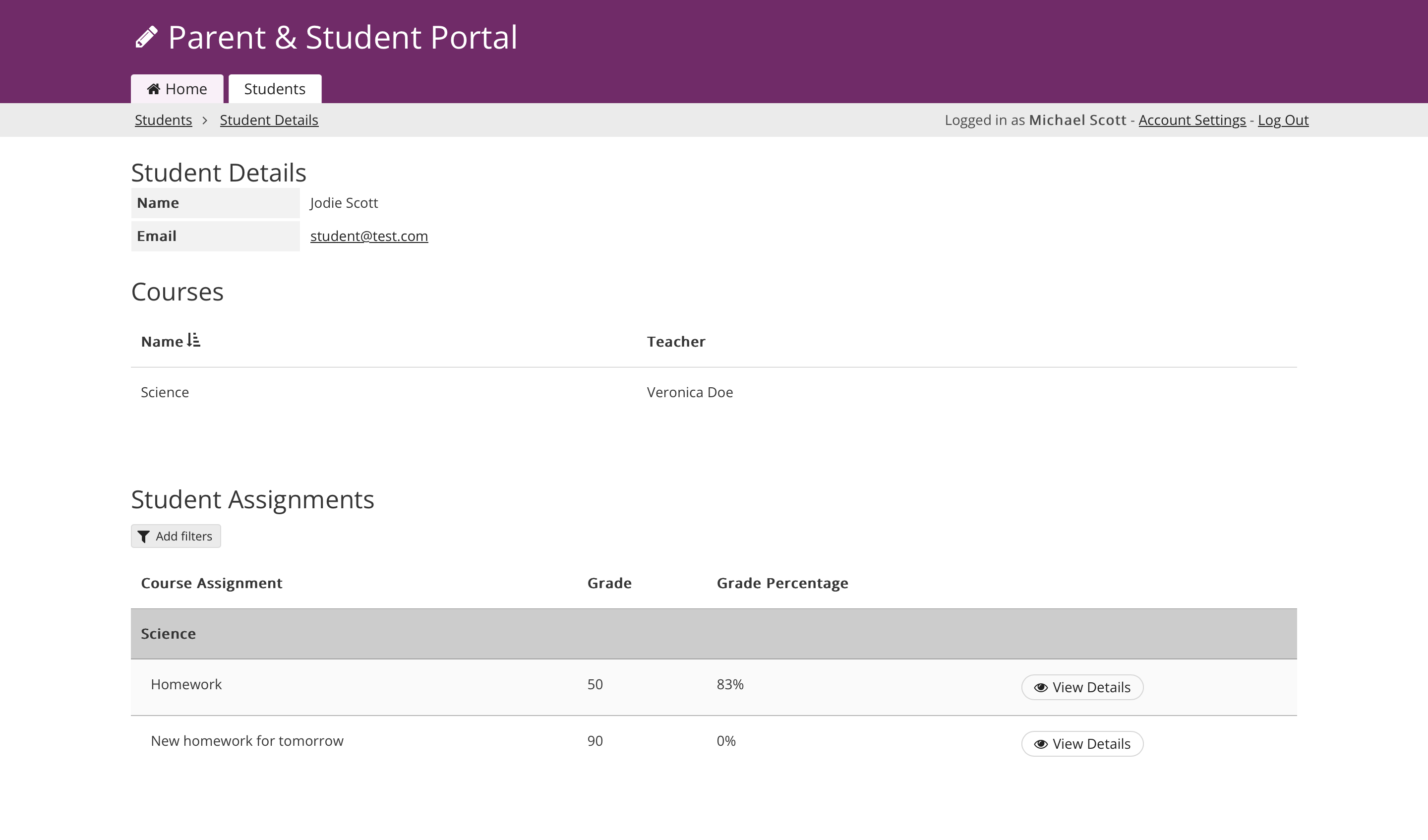
Task: Switch to the Students tab
Action: (275, 89)
